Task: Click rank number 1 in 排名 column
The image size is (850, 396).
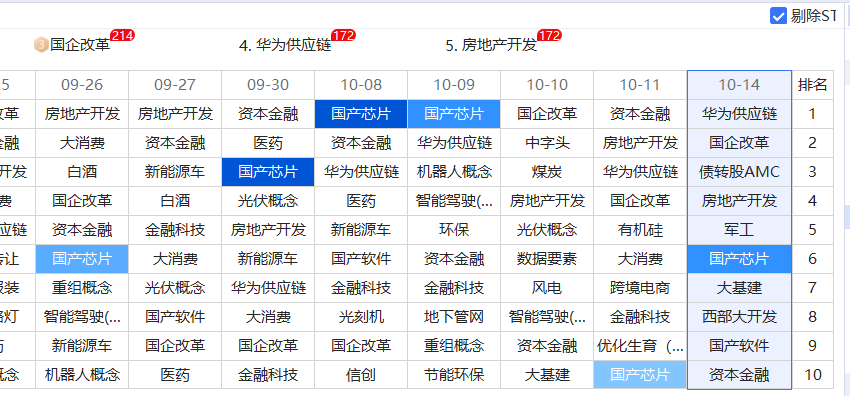Action: (813, 114)
